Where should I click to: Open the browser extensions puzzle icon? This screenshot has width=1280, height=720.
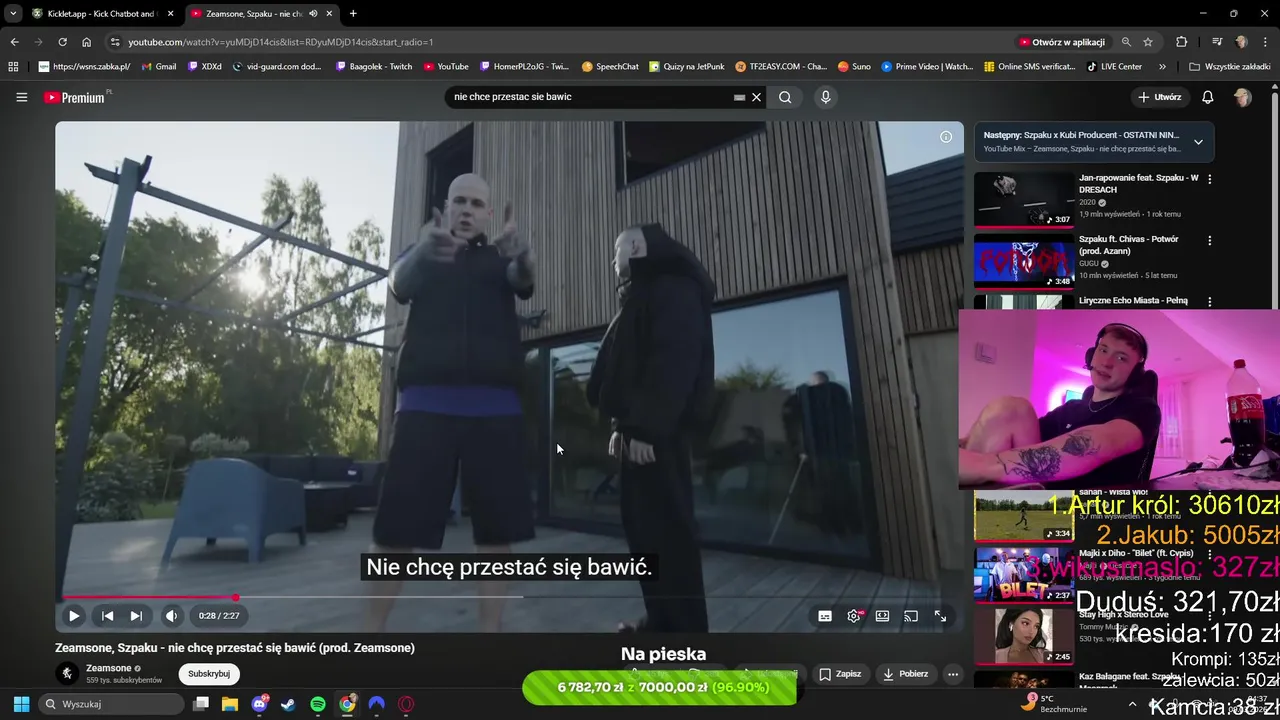[1181, 42]
